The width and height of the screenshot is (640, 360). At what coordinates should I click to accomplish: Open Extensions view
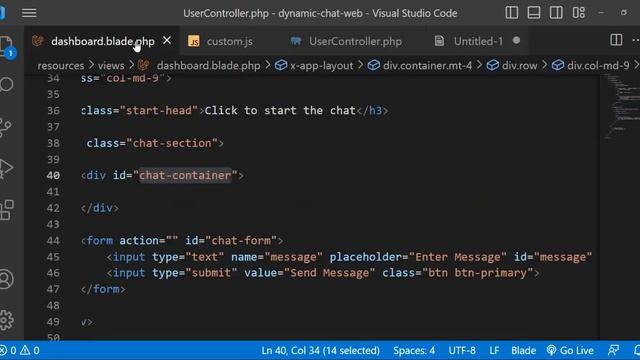point(7,210)
